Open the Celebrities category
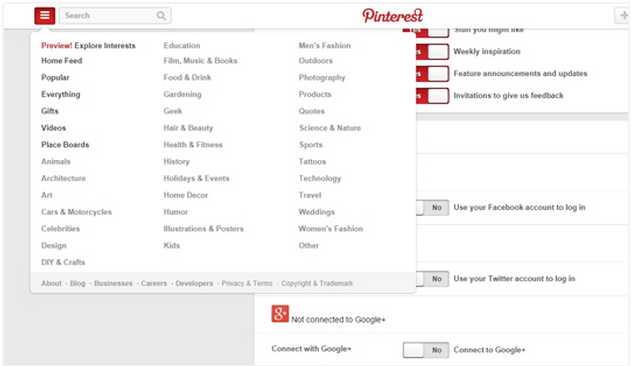Screen dimensions: 631x366 (x=60, y=229)
